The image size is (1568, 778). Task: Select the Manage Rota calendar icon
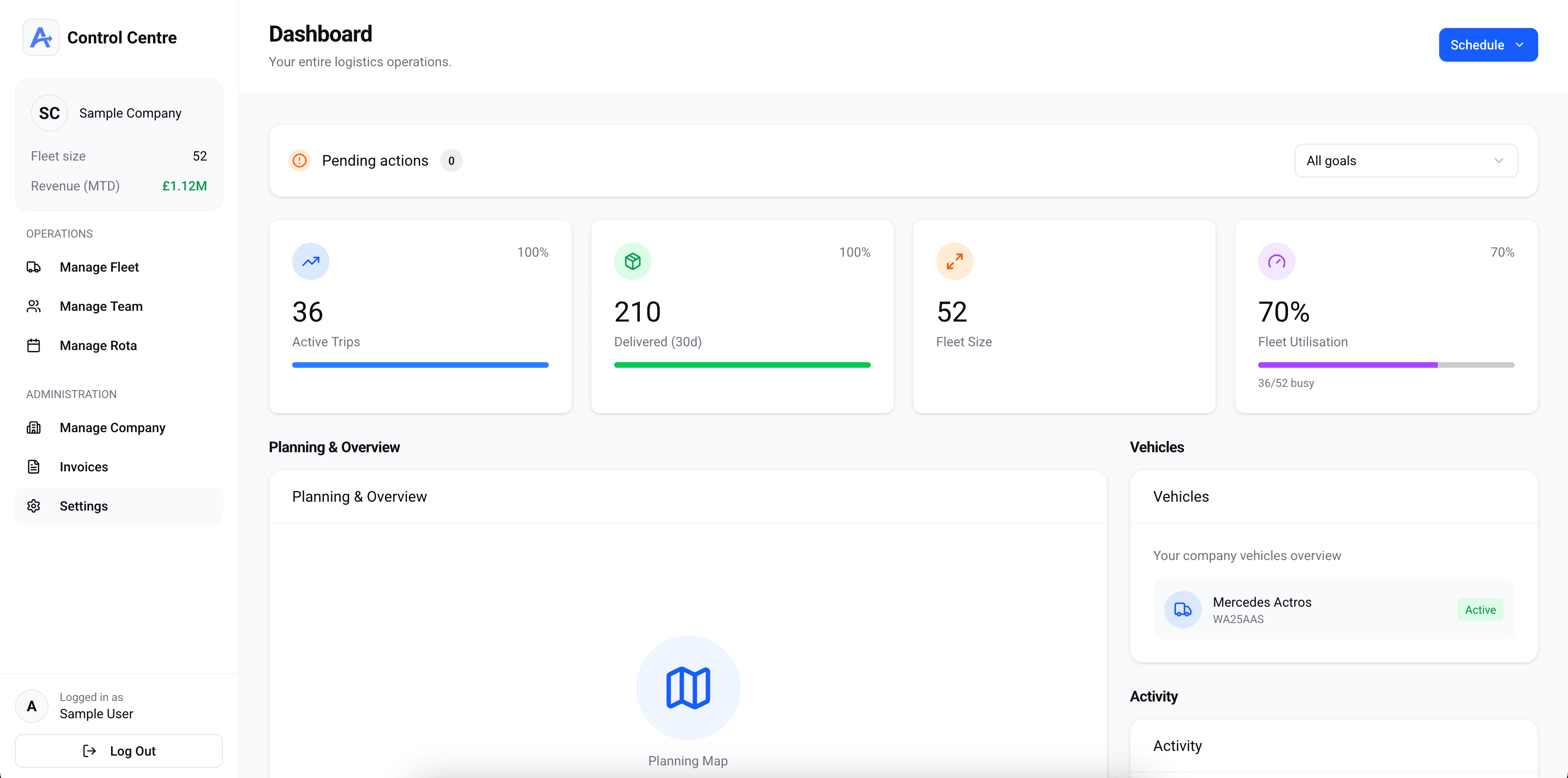click(34, 345)
